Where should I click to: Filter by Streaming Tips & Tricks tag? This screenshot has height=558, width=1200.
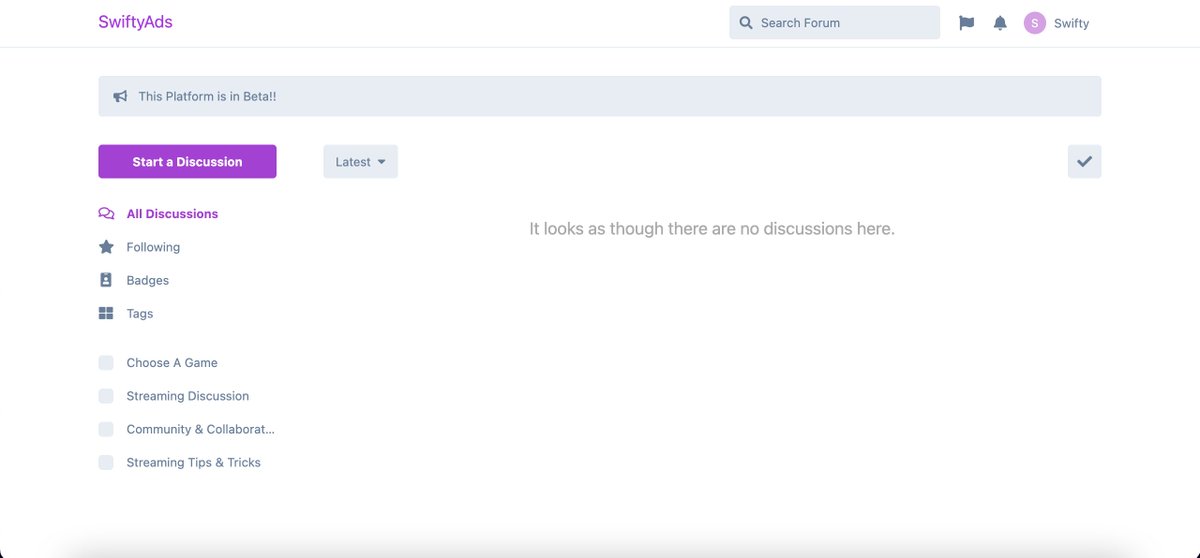pyautogui.click(x=193, y=462)
